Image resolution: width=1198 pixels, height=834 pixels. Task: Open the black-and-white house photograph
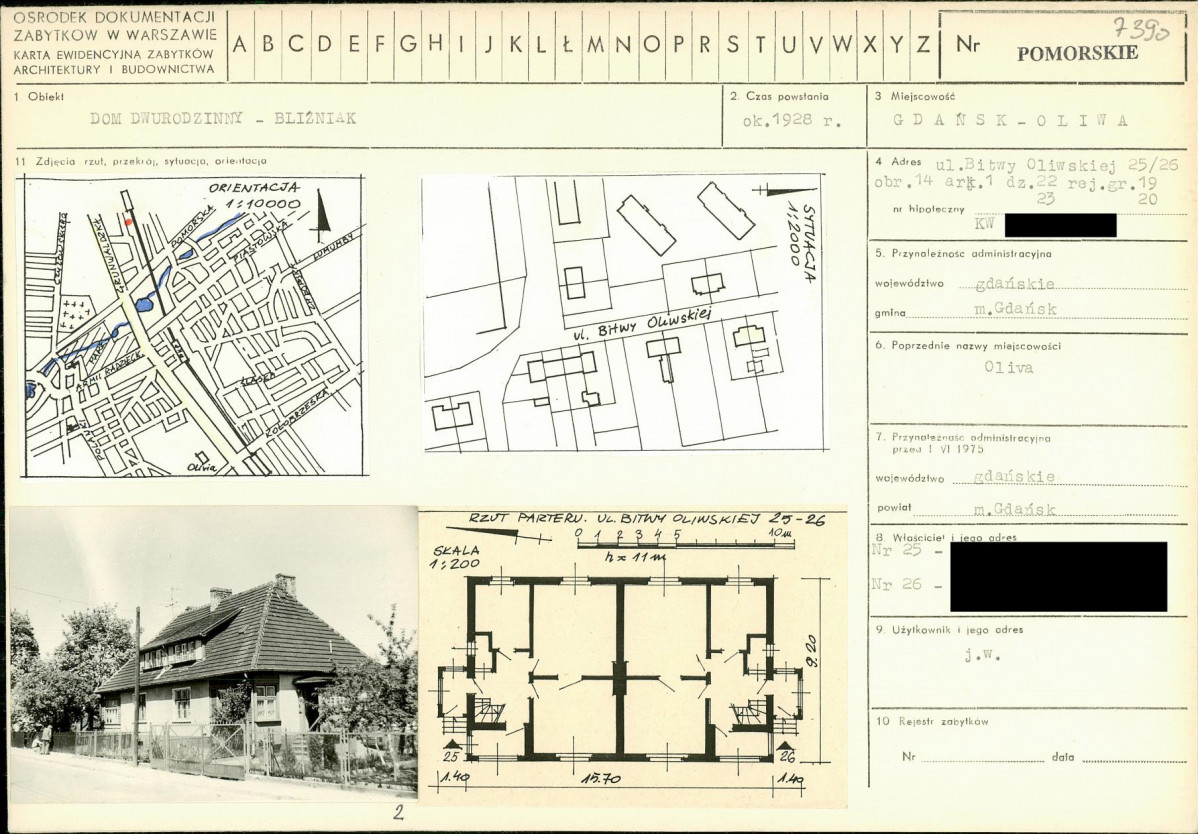(213, 655)
